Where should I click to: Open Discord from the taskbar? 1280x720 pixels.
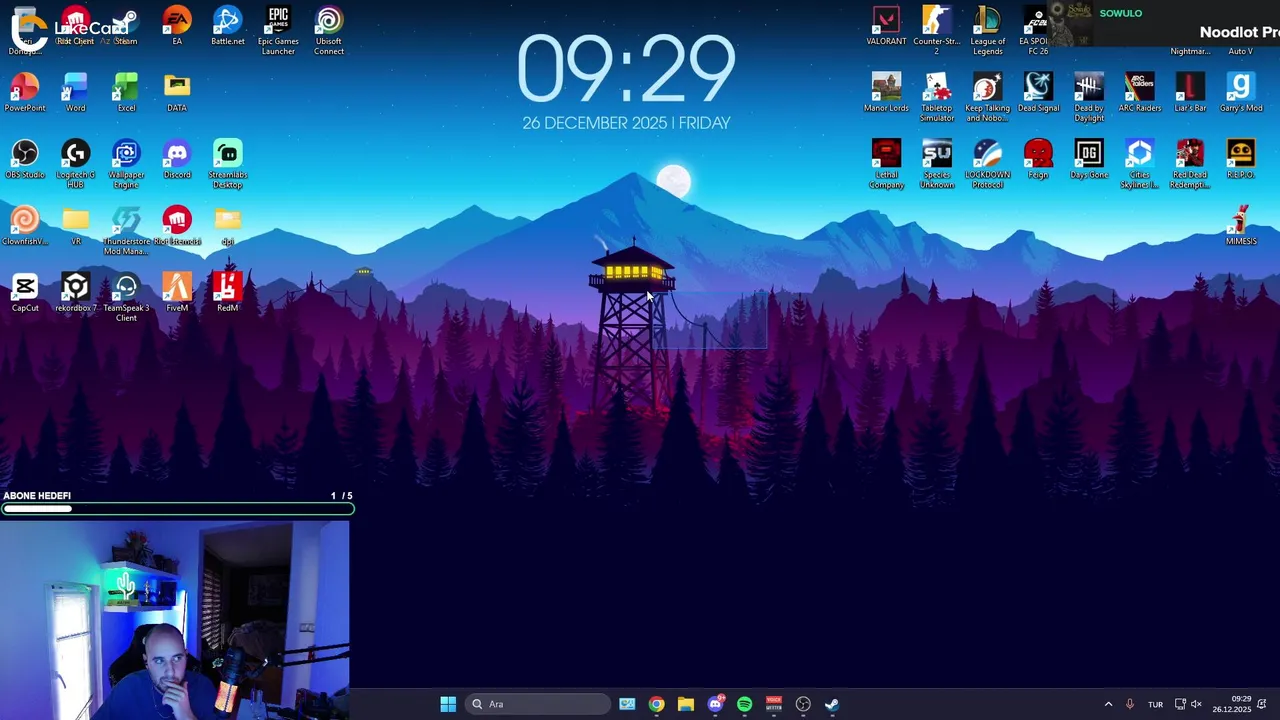[715, 704]
